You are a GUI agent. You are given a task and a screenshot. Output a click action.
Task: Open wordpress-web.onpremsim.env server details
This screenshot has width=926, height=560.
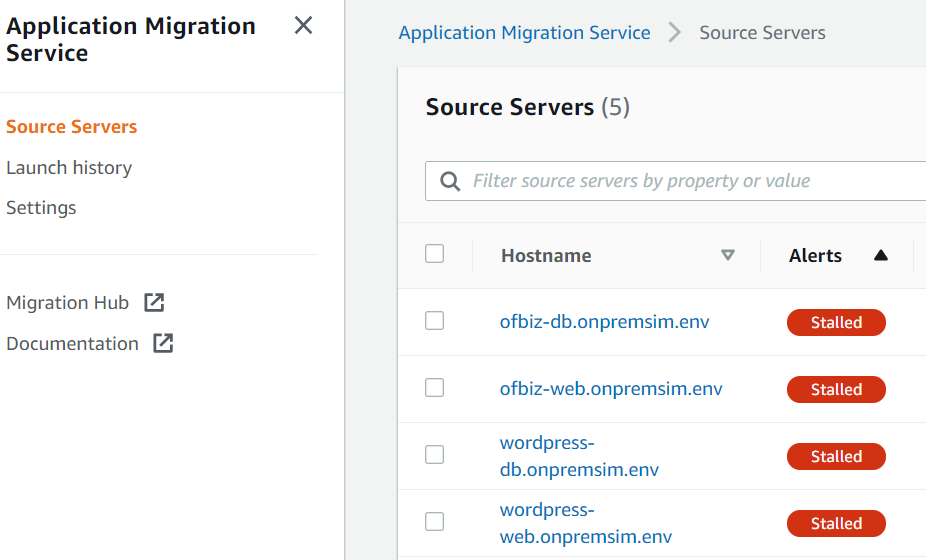coord(586,523)
